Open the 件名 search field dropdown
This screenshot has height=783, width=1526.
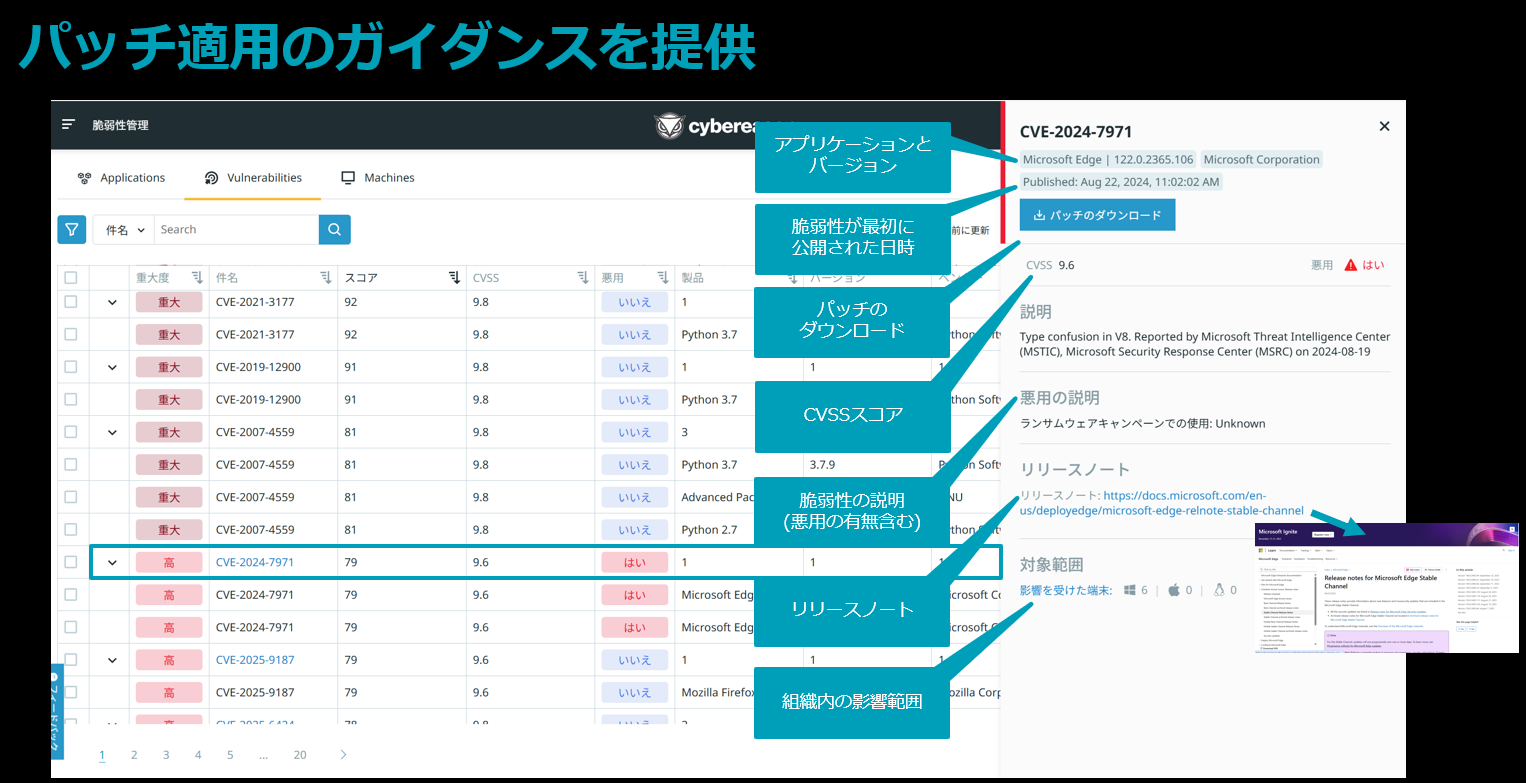pyautogui.click(x=125, y=230)
